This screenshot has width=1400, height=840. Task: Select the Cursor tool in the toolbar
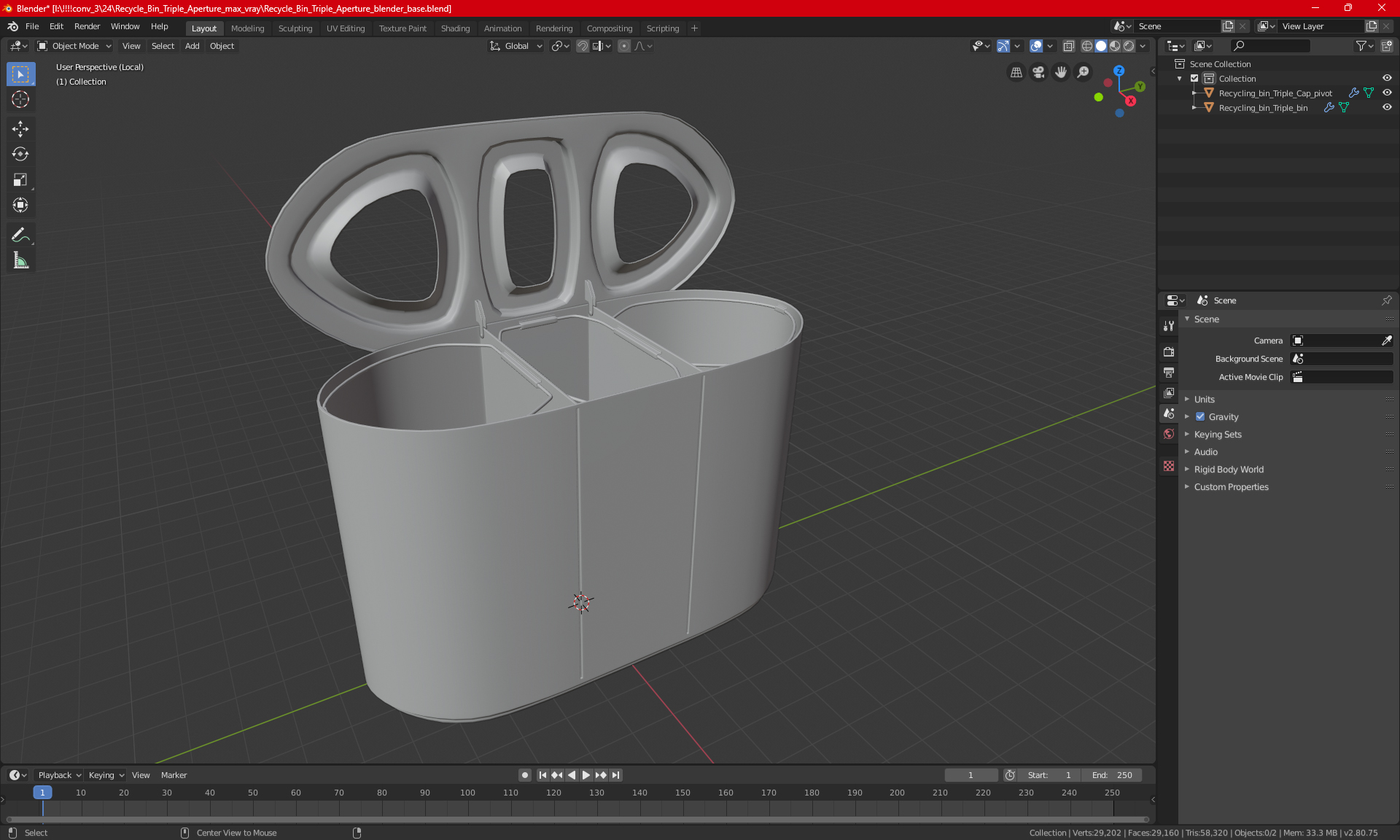click(20, 99)
